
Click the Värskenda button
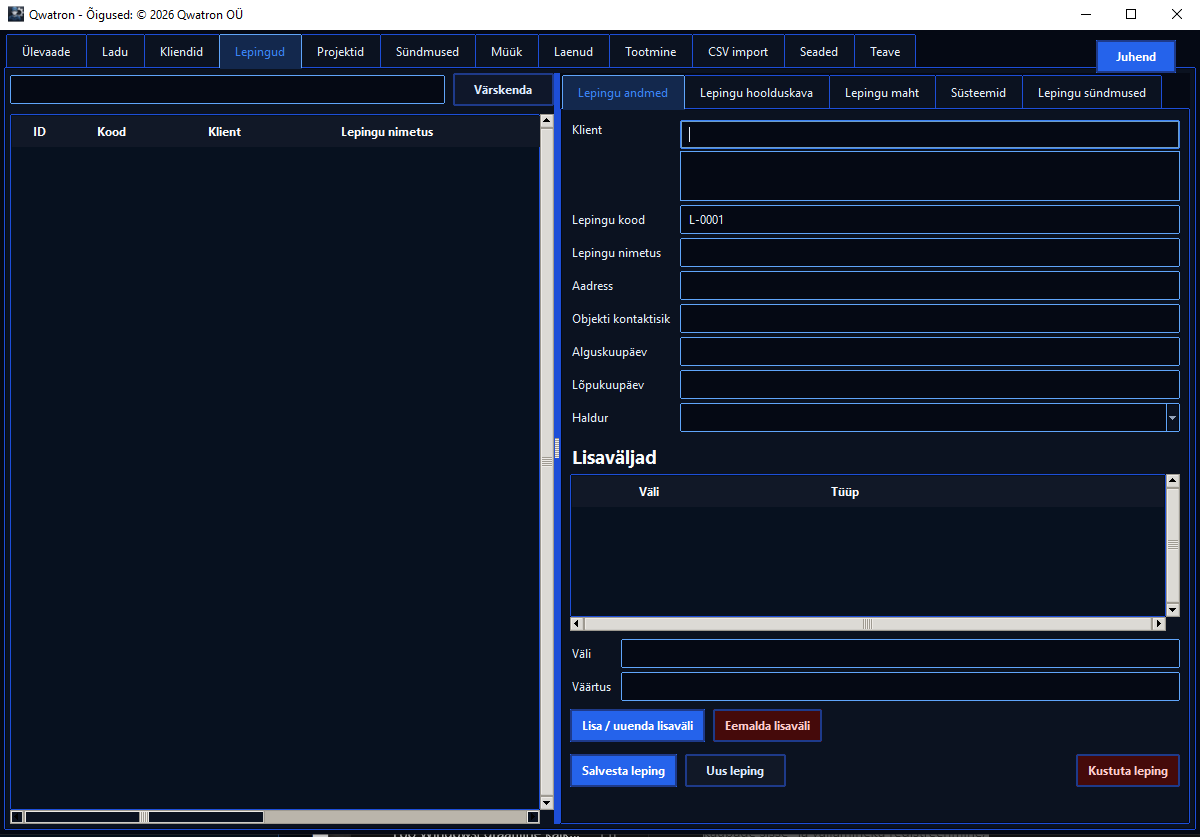tap(503, 90)
